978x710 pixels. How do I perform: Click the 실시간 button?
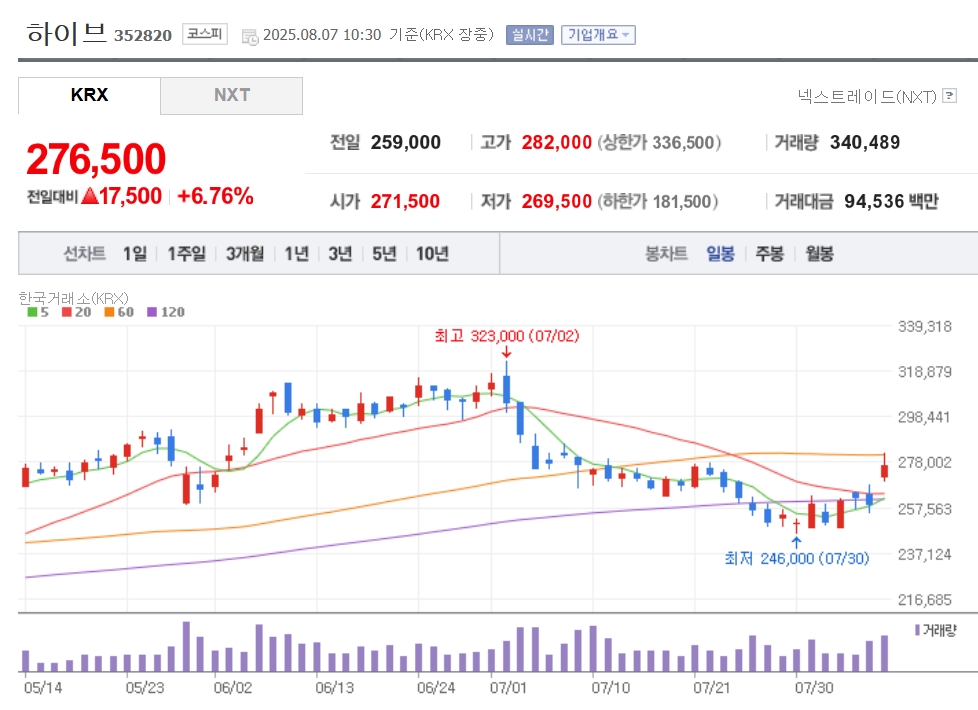click(x=530, y=35)
